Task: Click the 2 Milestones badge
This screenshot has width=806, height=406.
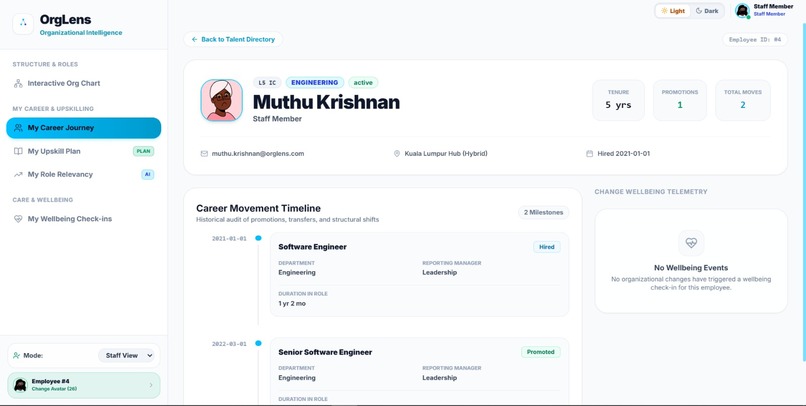Action: 543,212
